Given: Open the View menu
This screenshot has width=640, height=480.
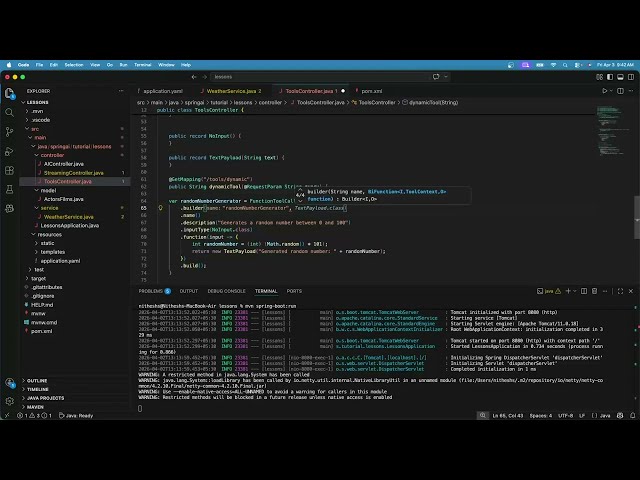Looking at the screenshot, I should tap(95, 65).
